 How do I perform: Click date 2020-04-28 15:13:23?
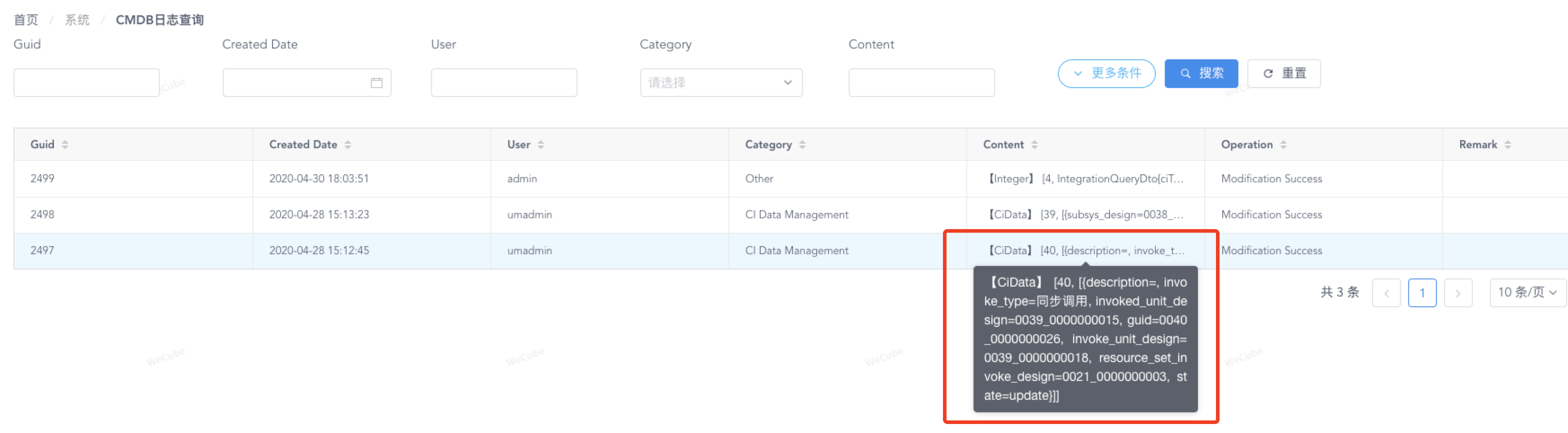coord(319,215)
